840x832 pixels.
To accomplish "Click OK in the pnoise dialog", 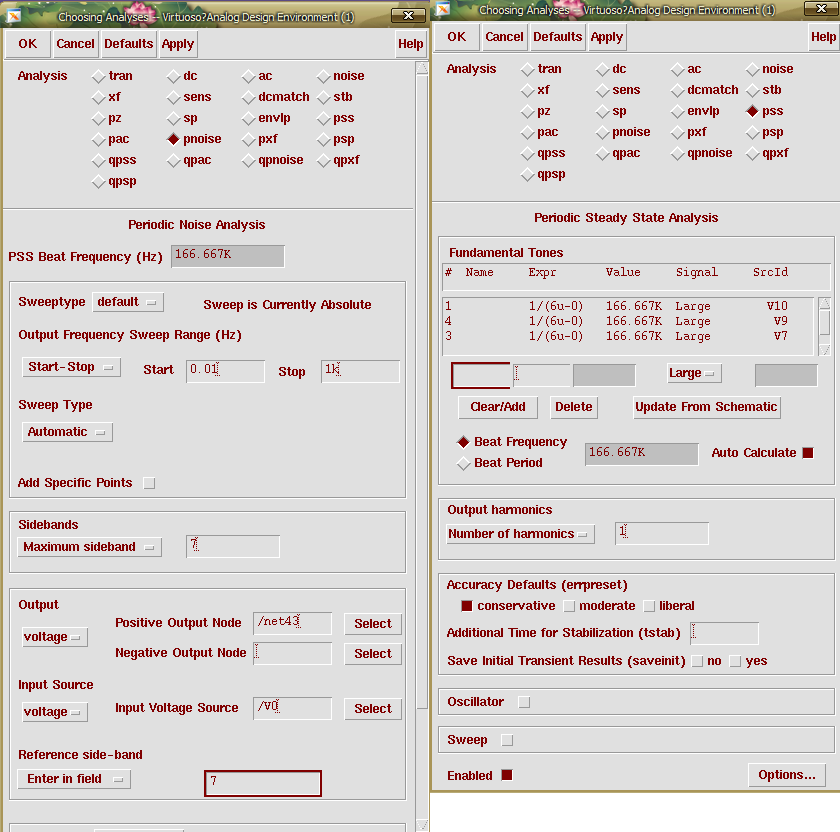I will [x=28, y=44].
